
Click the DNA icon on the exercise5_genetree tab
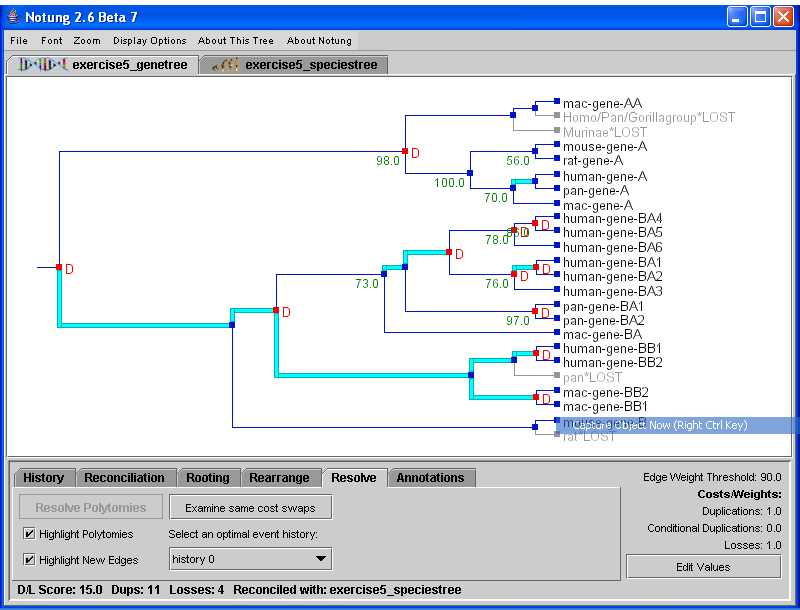pyautogui.click(x=39, y=65)
